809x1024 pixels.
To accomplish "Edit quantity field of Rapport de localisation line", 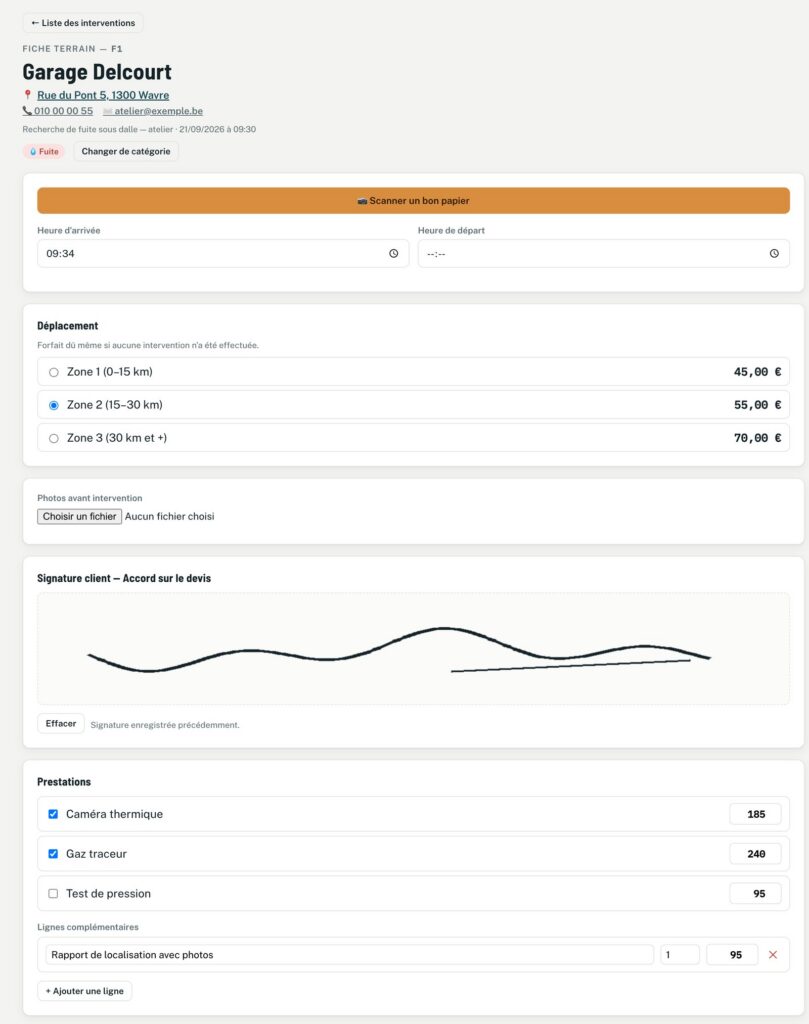I will pyautogui.click(x=680, y=955).
